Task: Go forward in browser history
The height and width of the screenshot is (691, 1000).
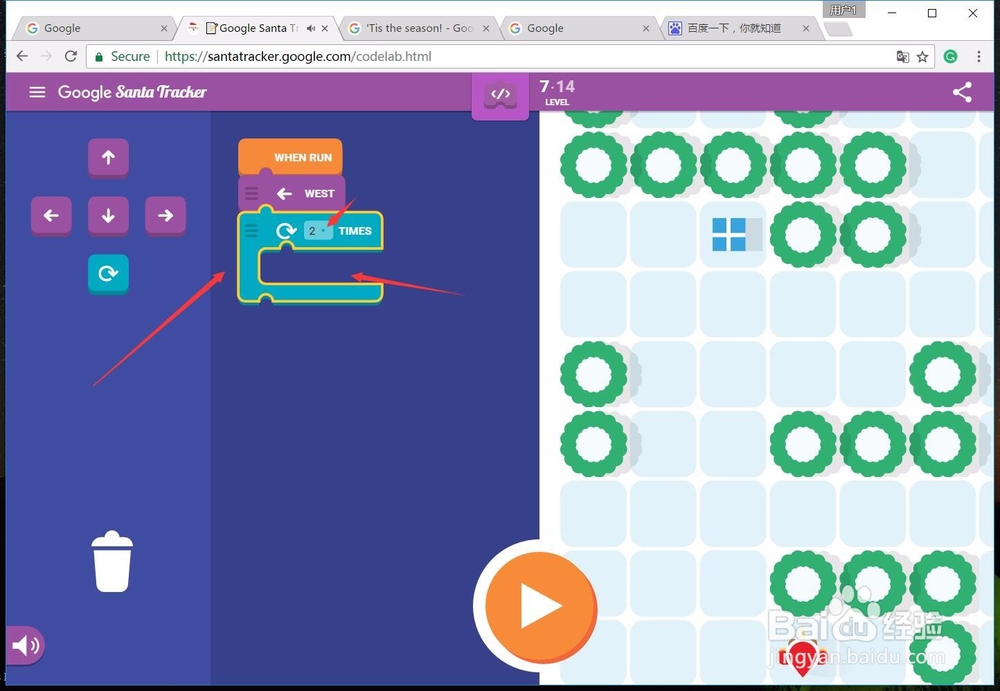Action: pos(46,56)
